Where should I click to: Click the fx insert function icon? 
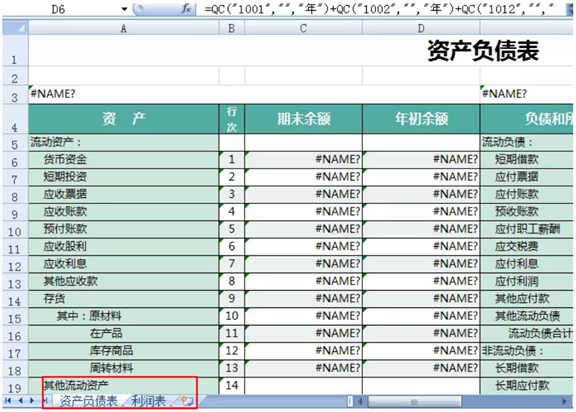(187, 8)
